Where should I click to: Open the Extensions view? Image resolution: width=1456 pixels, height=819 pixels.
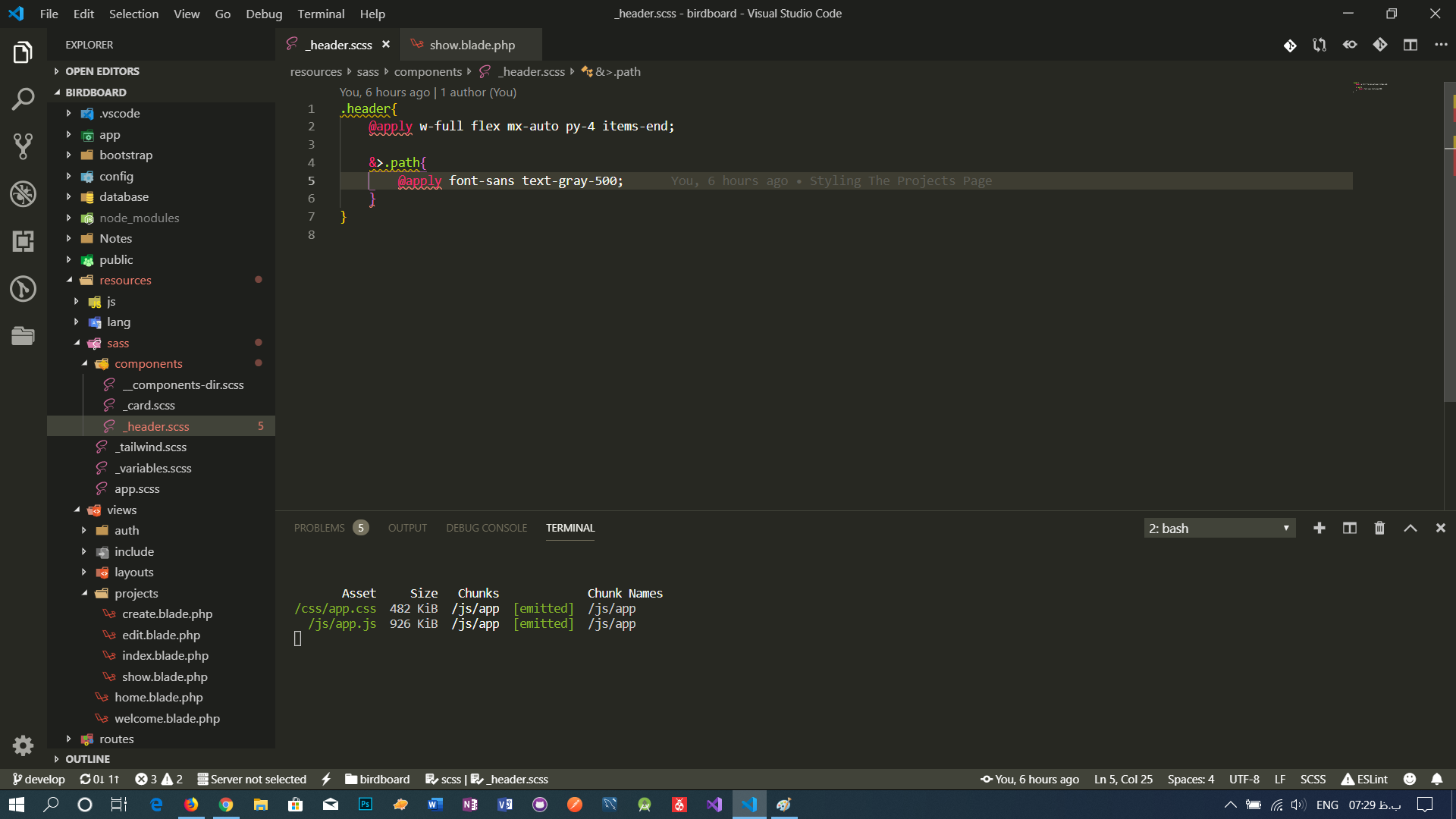pyautogui.click(x=23, y=241)
